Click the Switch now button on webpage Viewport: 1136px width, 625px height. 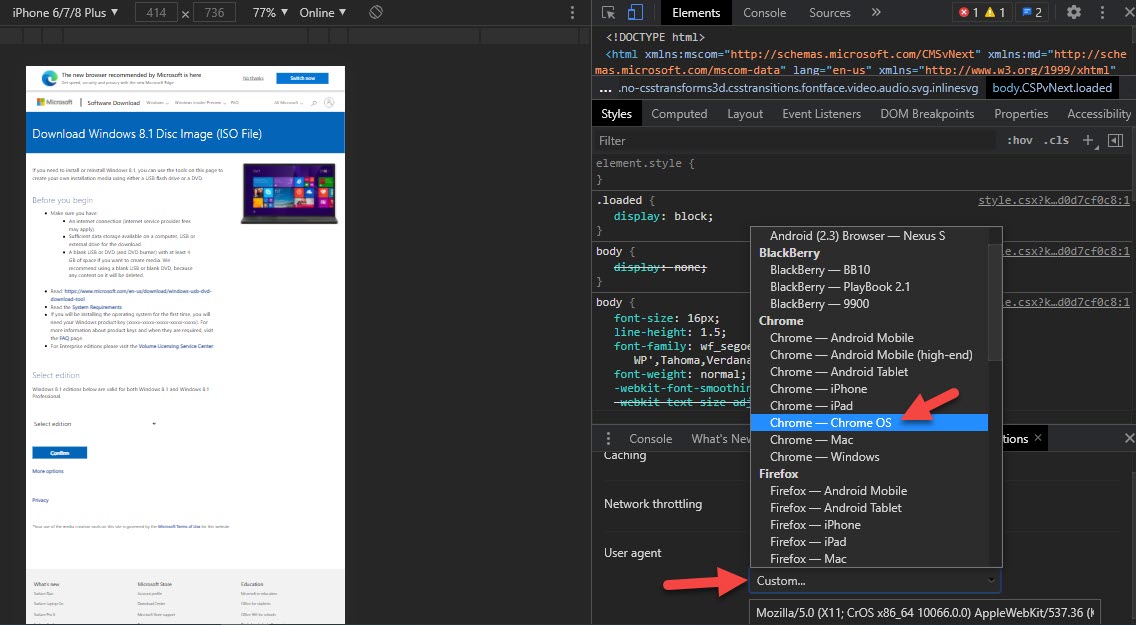302,78
